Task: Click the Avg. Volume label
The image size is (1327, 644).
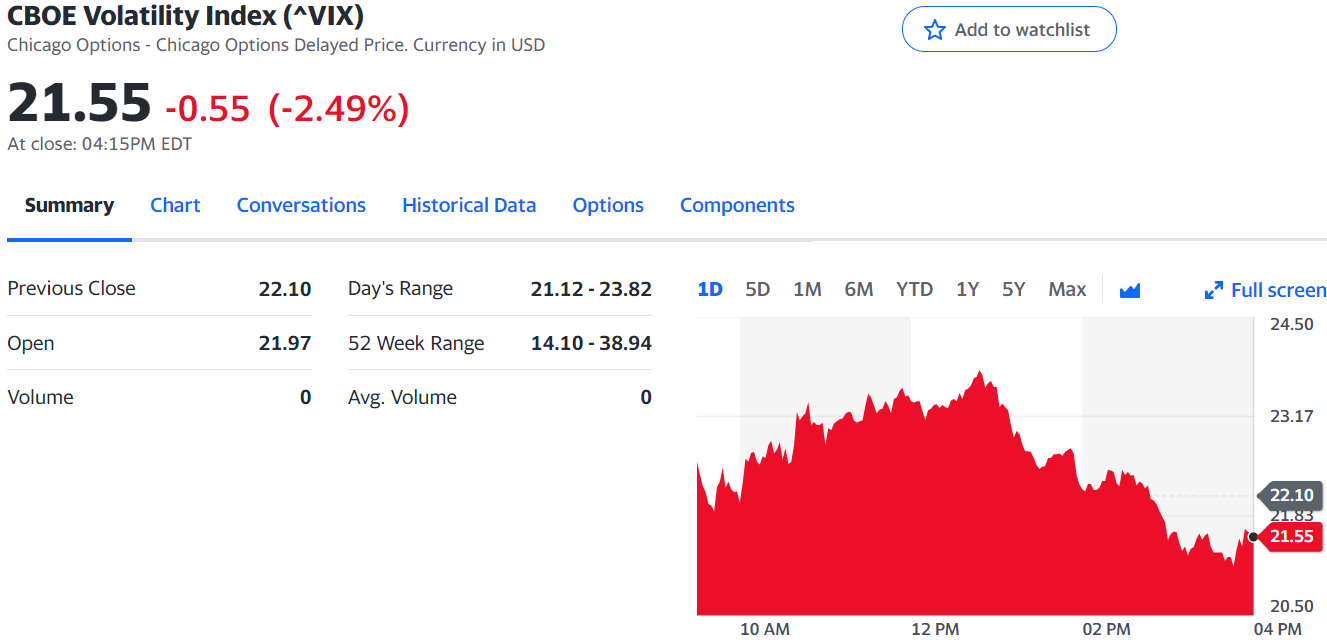Action: (x=402, y=397)
